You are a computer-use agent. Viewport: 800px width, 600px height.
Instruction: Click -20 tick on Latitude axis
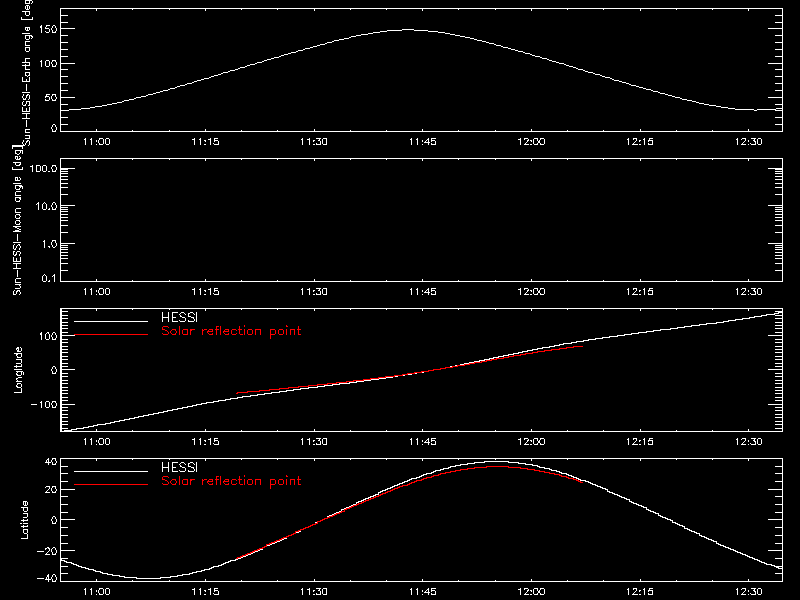[47, 551]
